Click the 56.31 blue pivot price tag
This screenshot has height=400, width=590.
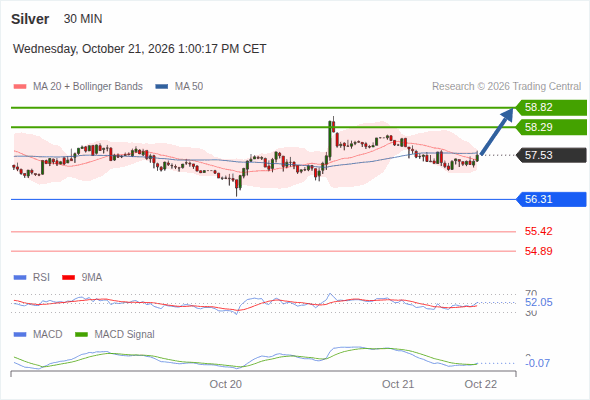pyautogui.click(x=552, y=199)
